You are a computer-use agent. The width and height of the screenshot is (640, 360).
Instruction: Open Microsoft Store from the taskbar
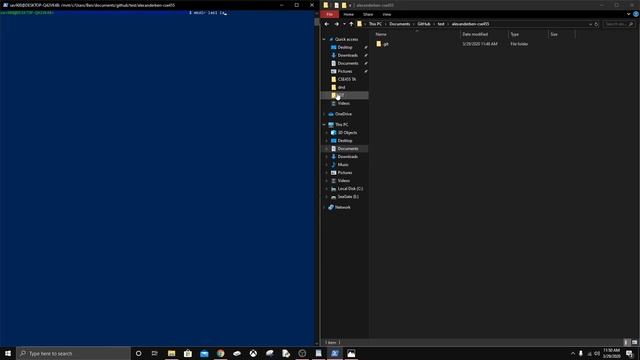188,353
